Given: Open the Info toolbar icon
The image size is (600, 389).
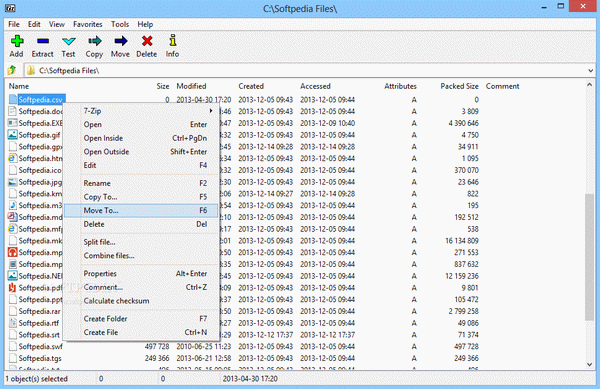Looking at the screenshot, I should (173, 40).
